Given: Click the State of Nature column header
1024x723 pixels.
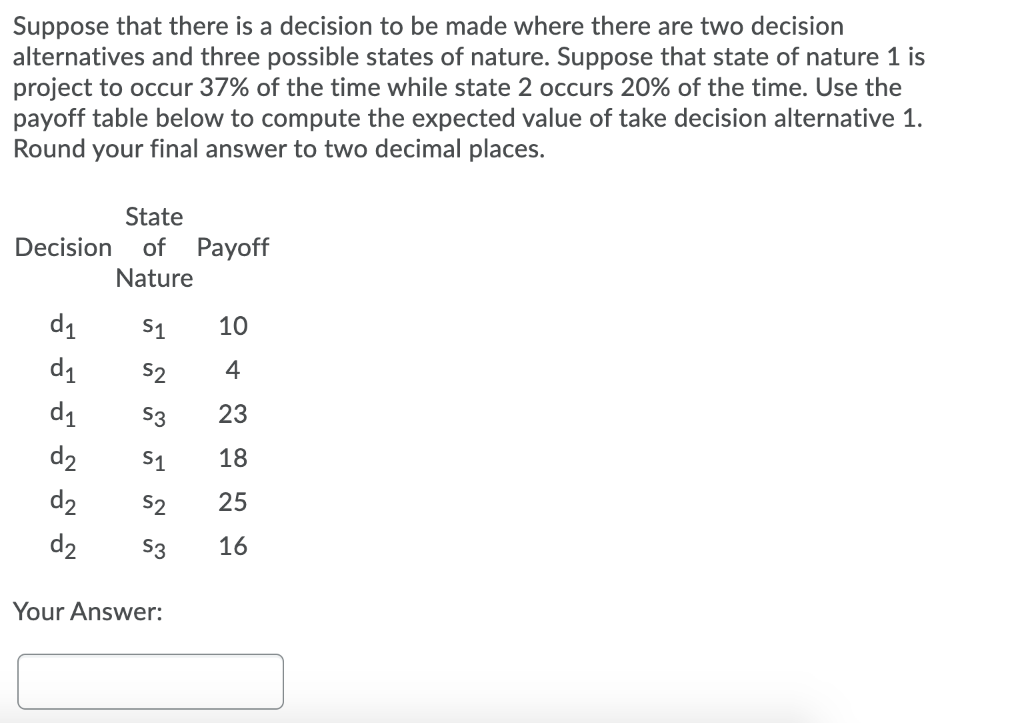Looking at the screenshot, I should pyautogui.click(x=154, y=247).
